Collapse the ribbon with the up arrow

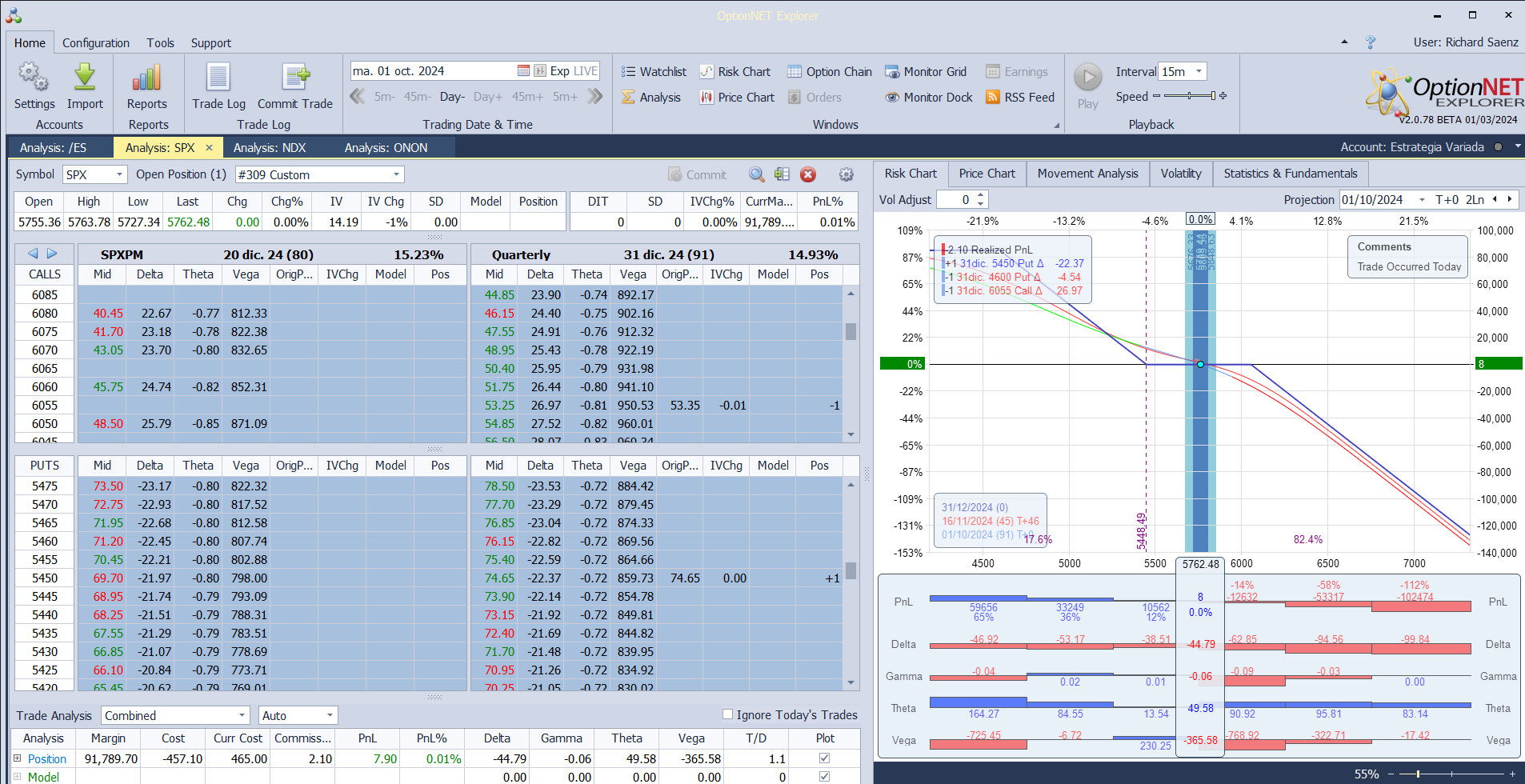[x=1344, y=42]
